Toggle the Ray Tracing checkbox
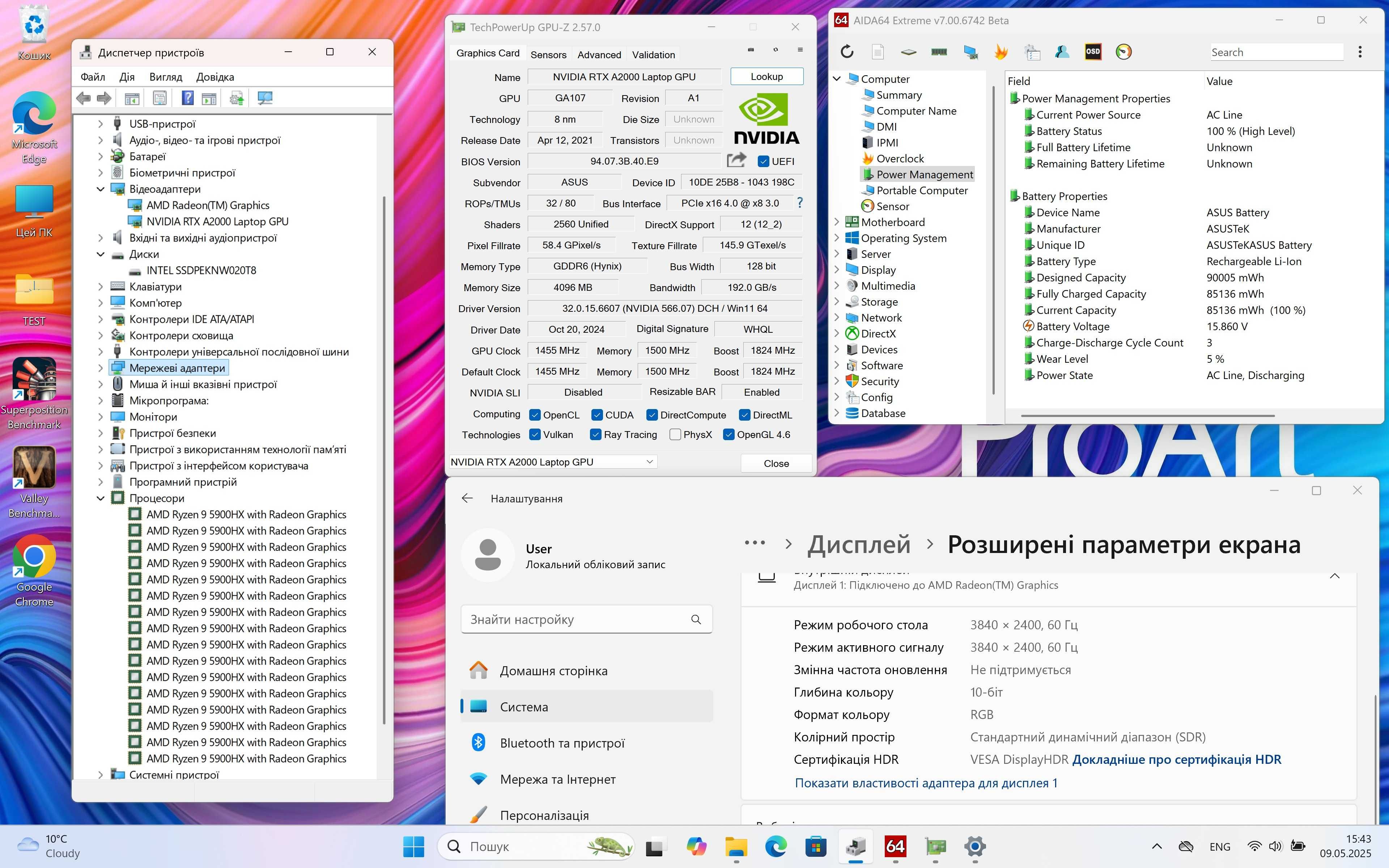1389x868 pixels. pyautogui.click(x=596, y=435)
